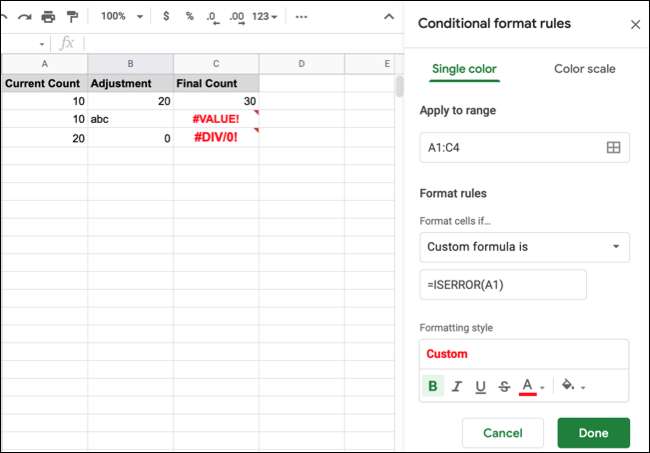Viewport: 650px width, 453px height.
Task: Apply percent format icon
Action: [x=189, y=17]
